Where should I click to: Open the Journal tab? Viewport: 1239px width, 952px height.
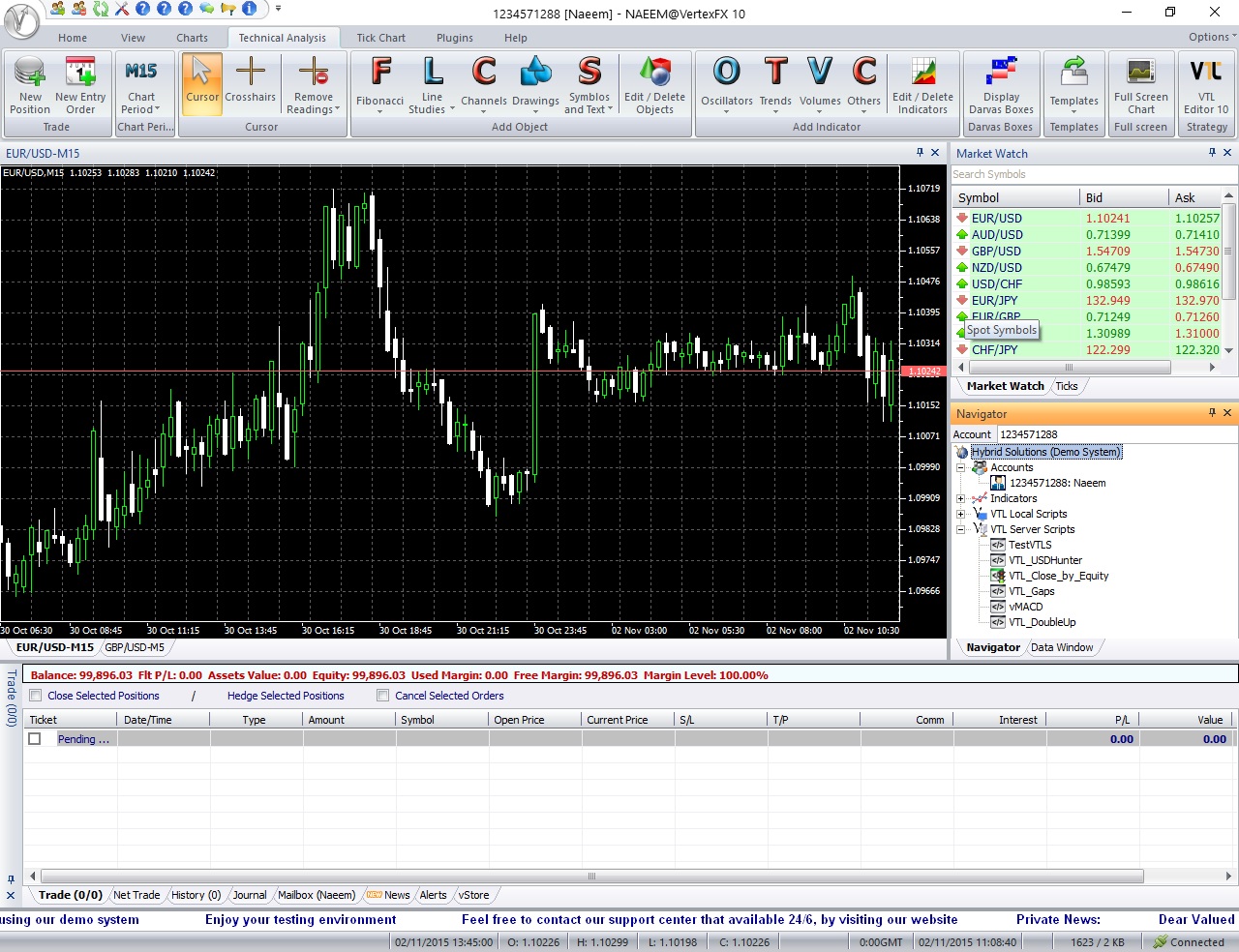coord(250,895)
